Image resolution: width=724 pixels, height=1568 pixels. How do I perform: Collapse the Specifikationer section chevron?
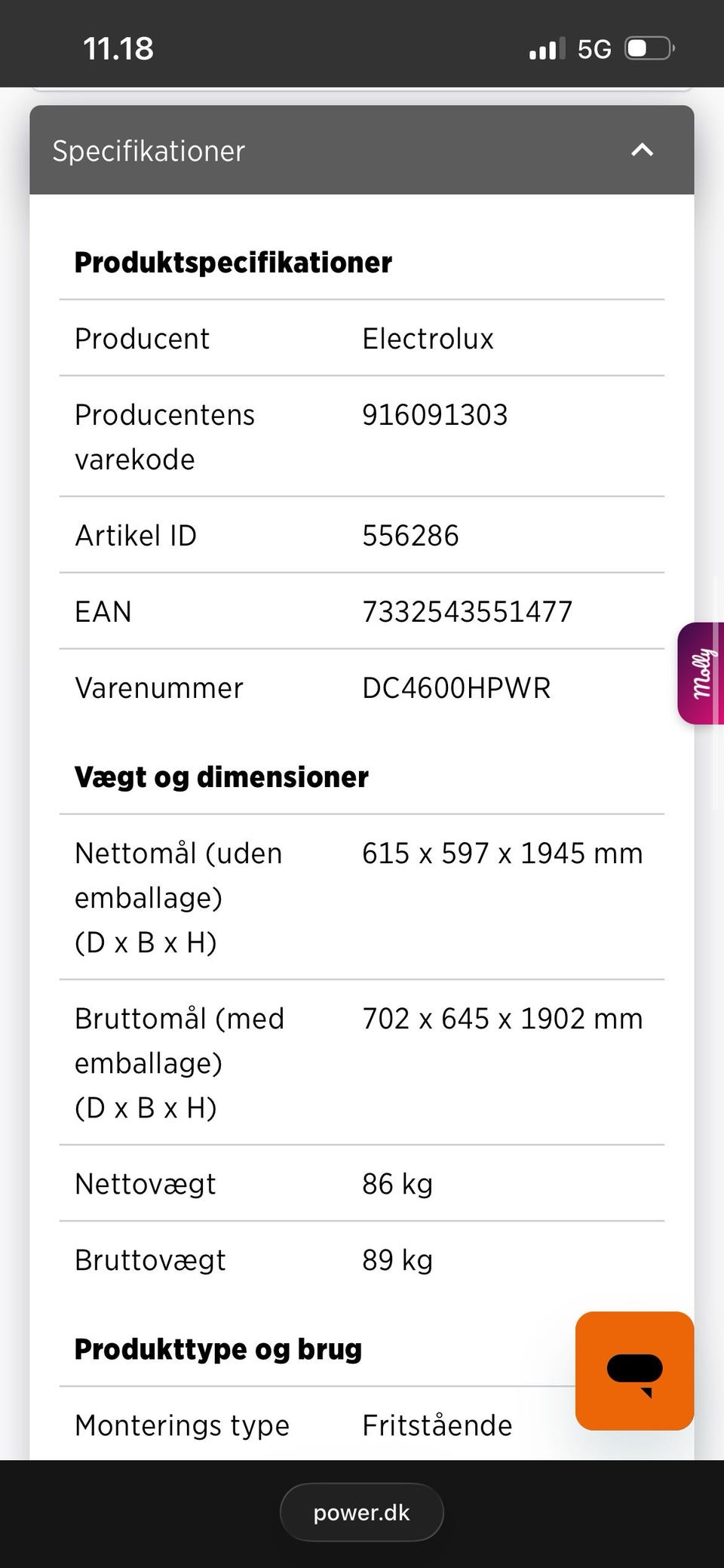pos(642,150)
